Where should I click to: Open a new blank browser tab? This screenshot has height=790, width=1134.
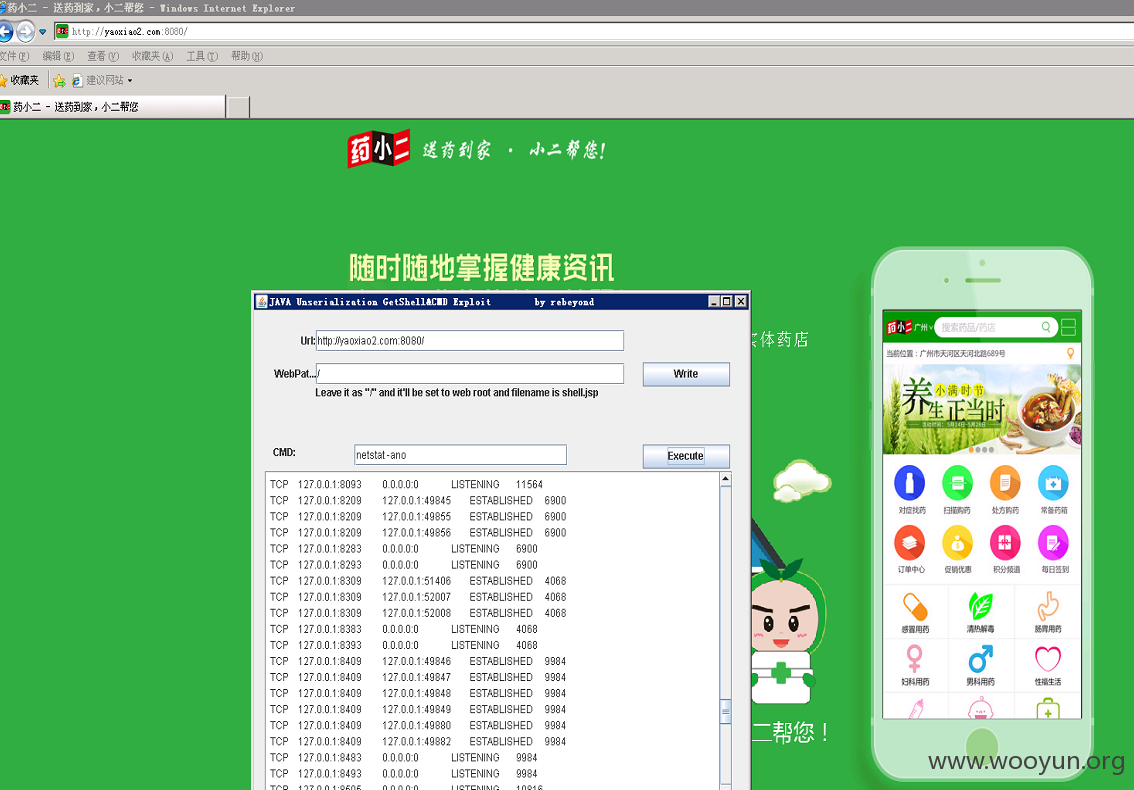pyautogui.click(x=239, y=107)
